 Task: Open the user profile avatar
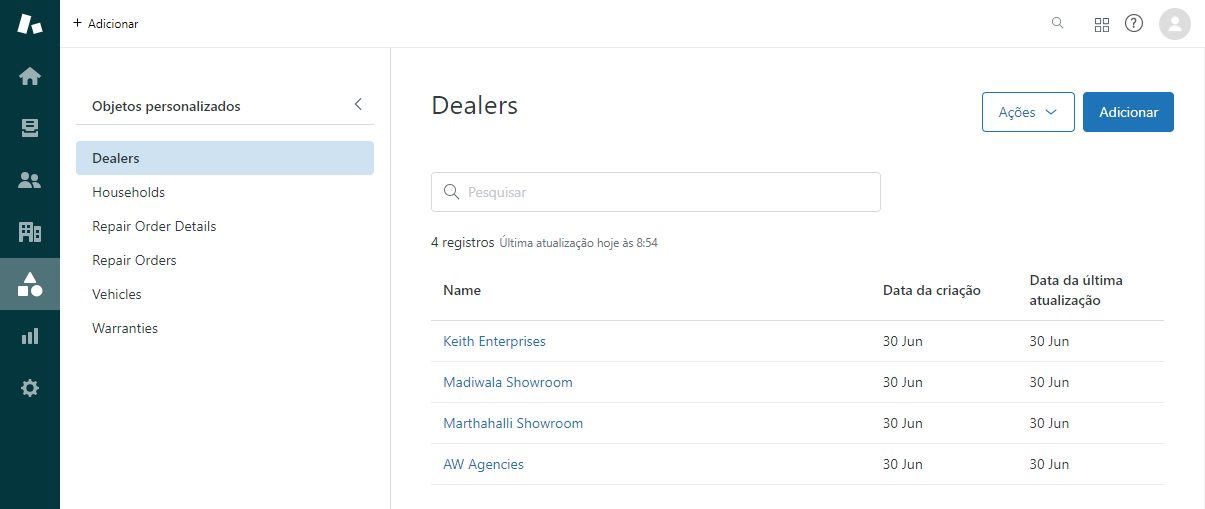(x=1175, y=24)
